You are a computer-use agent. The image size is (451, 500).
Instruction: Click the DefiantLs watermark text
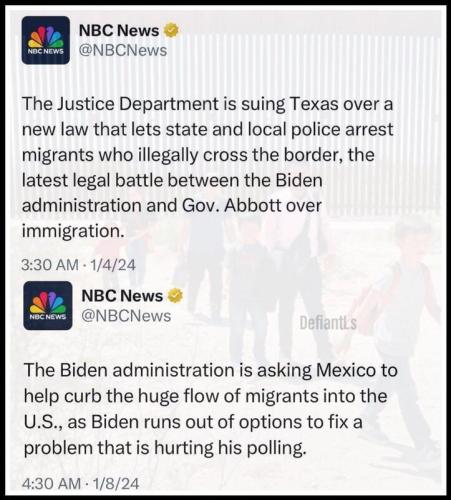point(328,323)
